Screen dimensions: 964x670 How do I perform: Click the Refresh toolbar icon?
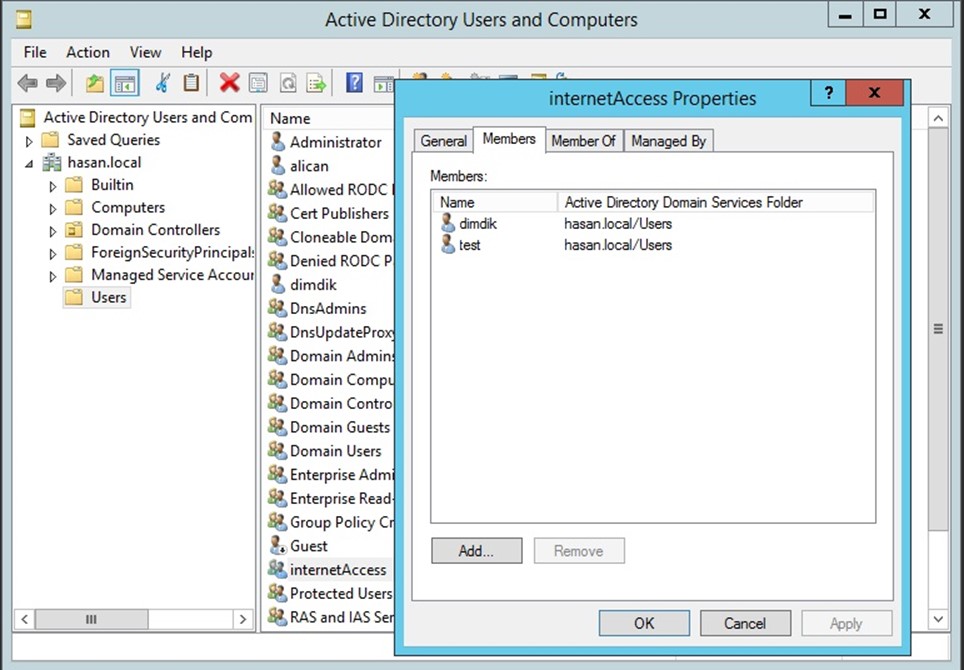288,83
